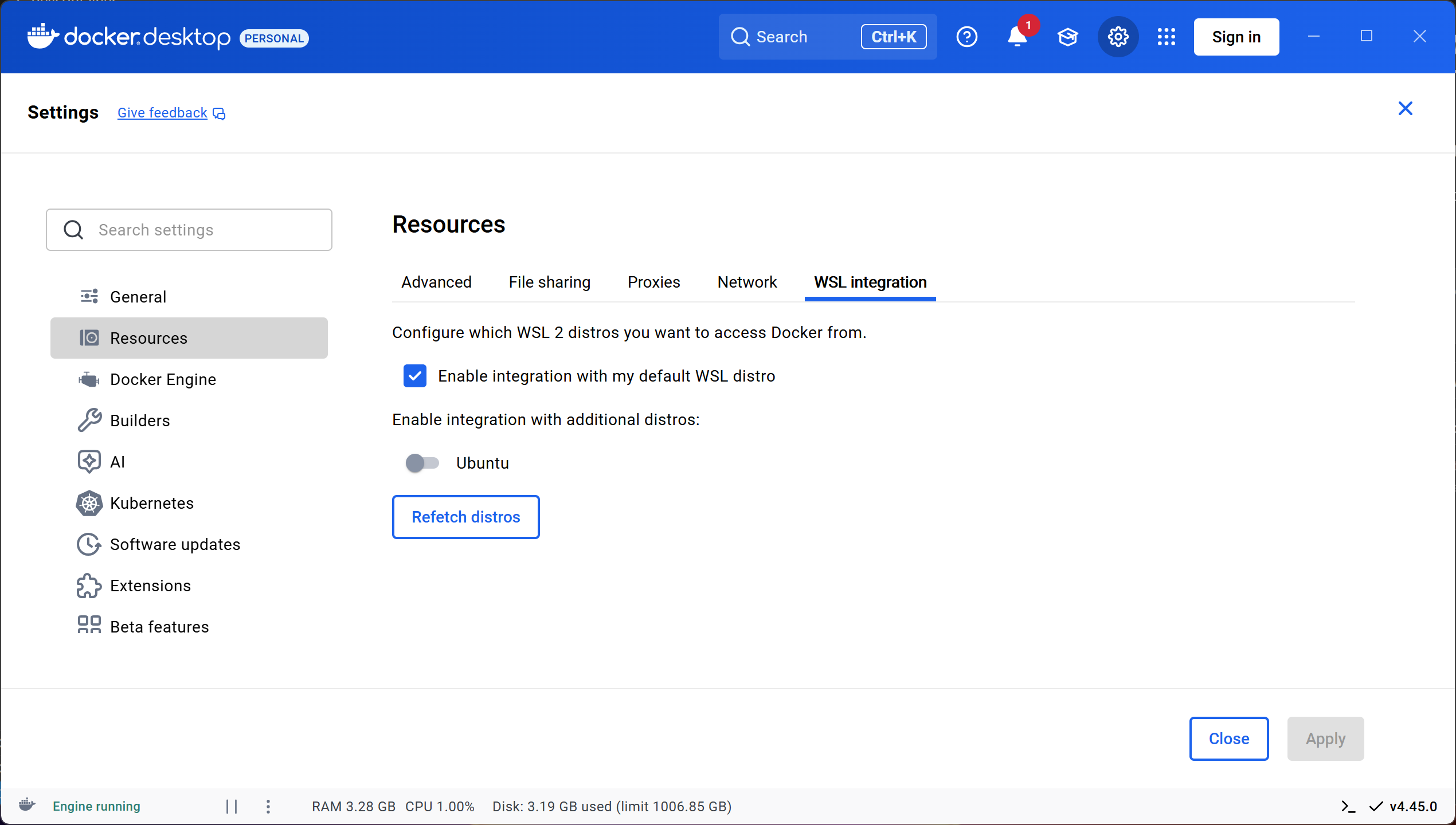Click the Sign in button
This screenshot has height=825, width=1456.
[x=1236, y=37]
